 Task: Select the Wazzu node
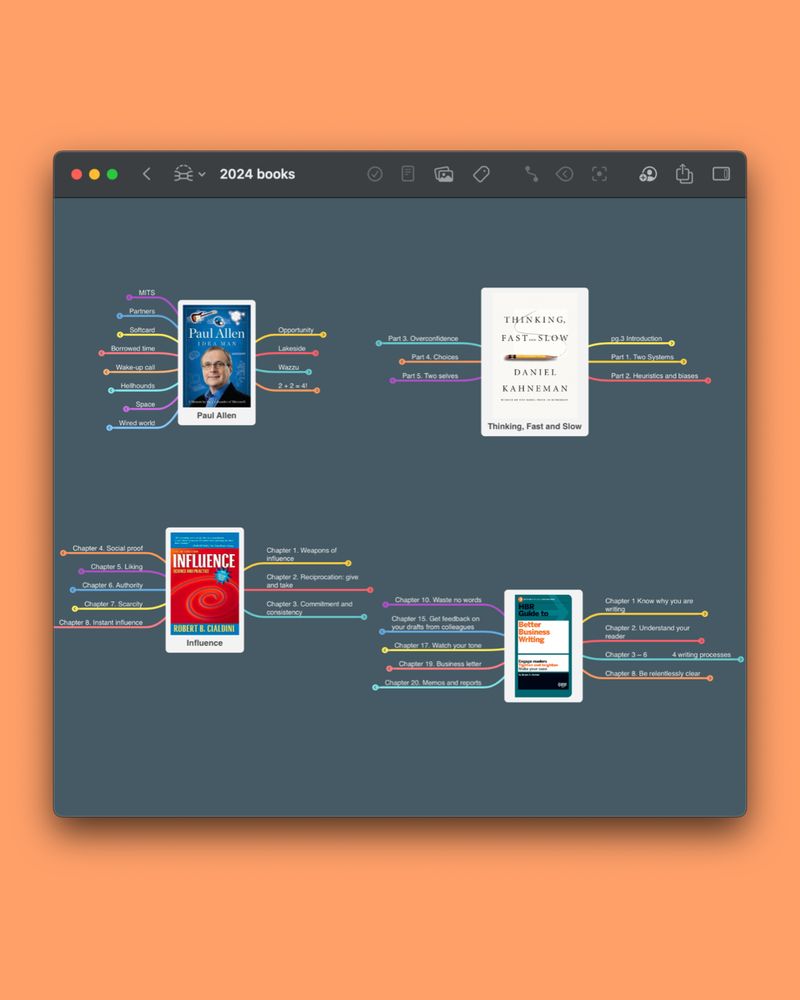[288, 367]
